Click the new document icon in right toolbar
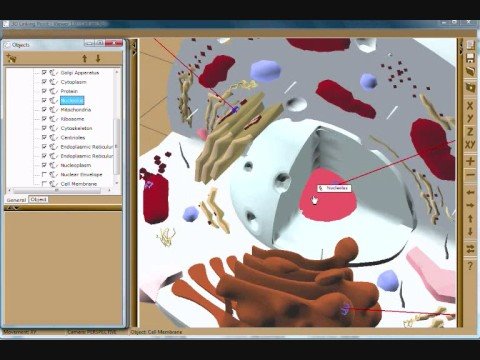 point(470,45)
